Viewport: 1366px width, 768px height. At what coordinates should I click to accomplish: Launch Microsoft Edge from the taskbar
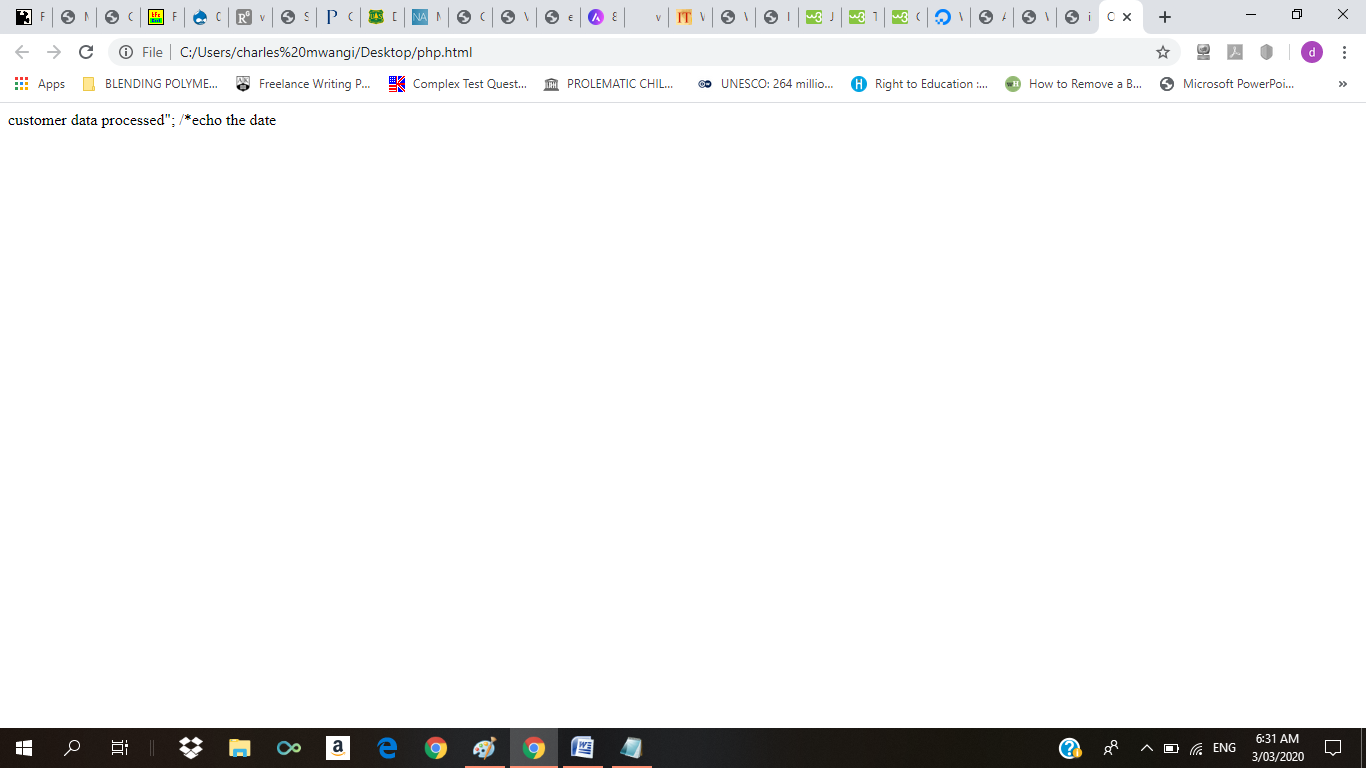387,748
